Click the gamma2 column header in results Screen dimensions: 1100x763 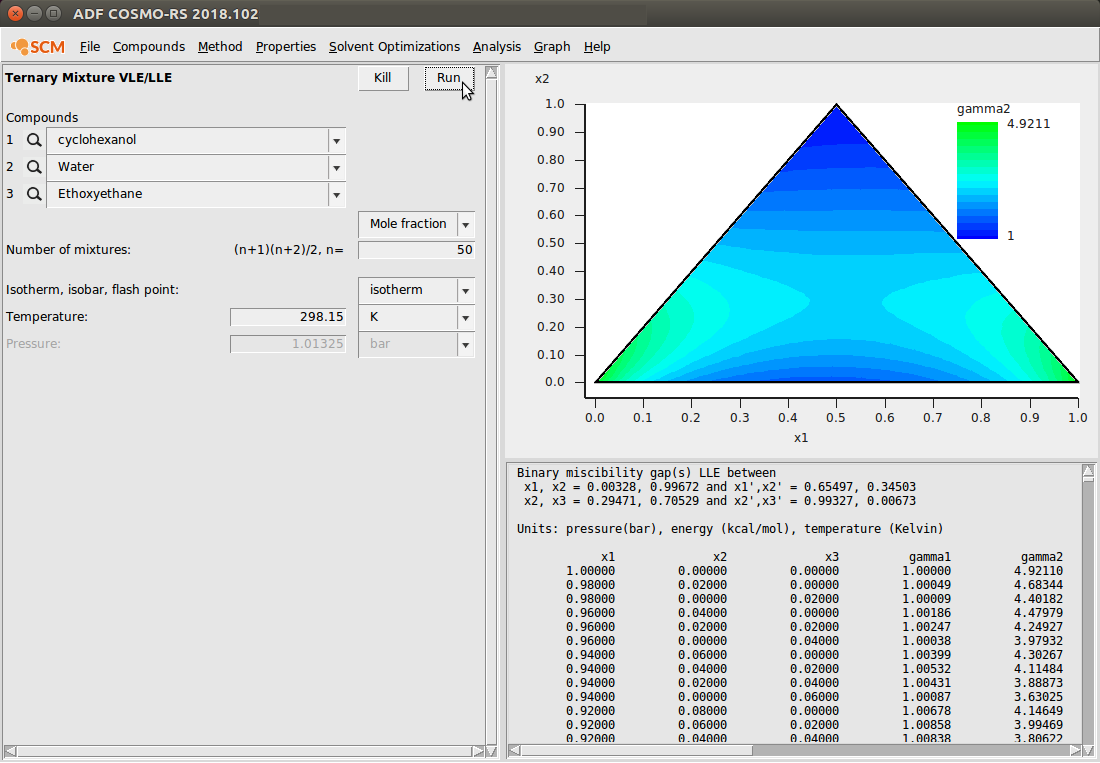click(1042, 557)
